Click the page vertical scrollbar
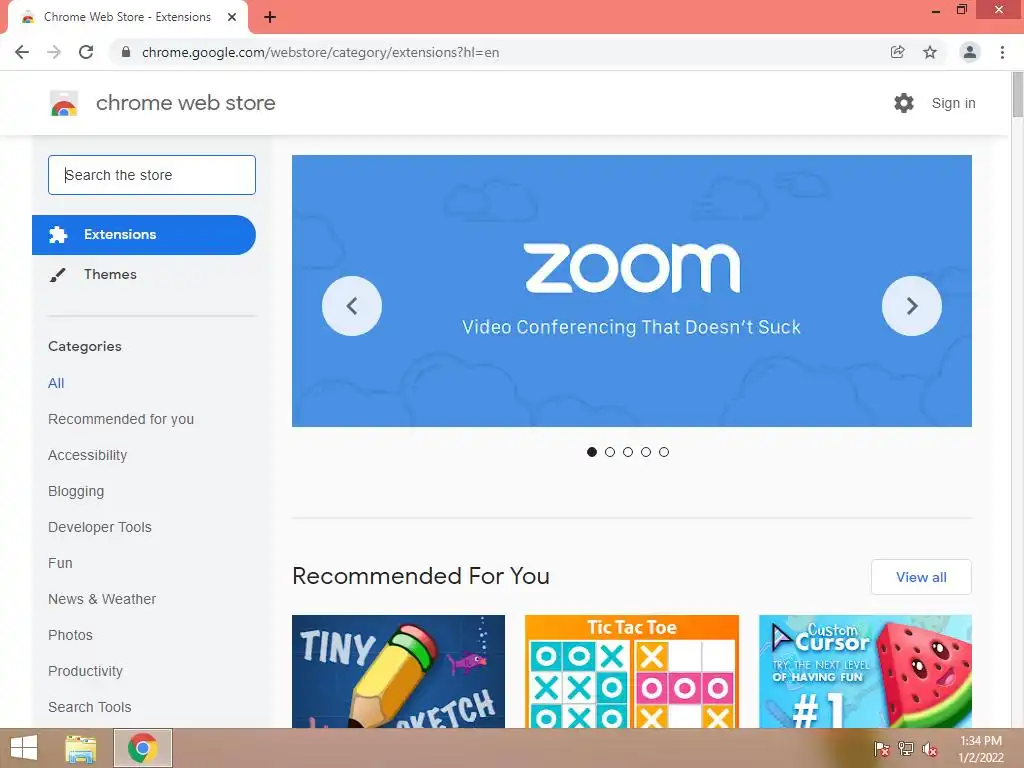Image resolution: width=1024 pixels, height=768 pixels. tap(1017, 95)
